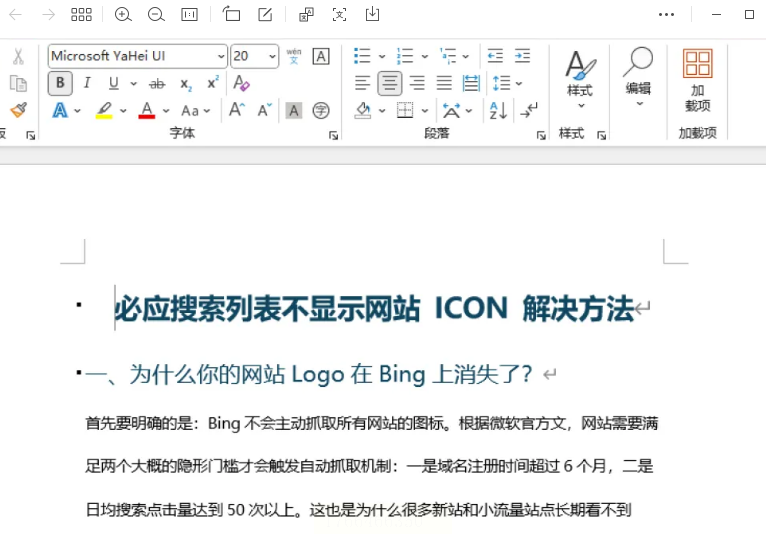Click the zoom in magnifier icon

point(123,15)
